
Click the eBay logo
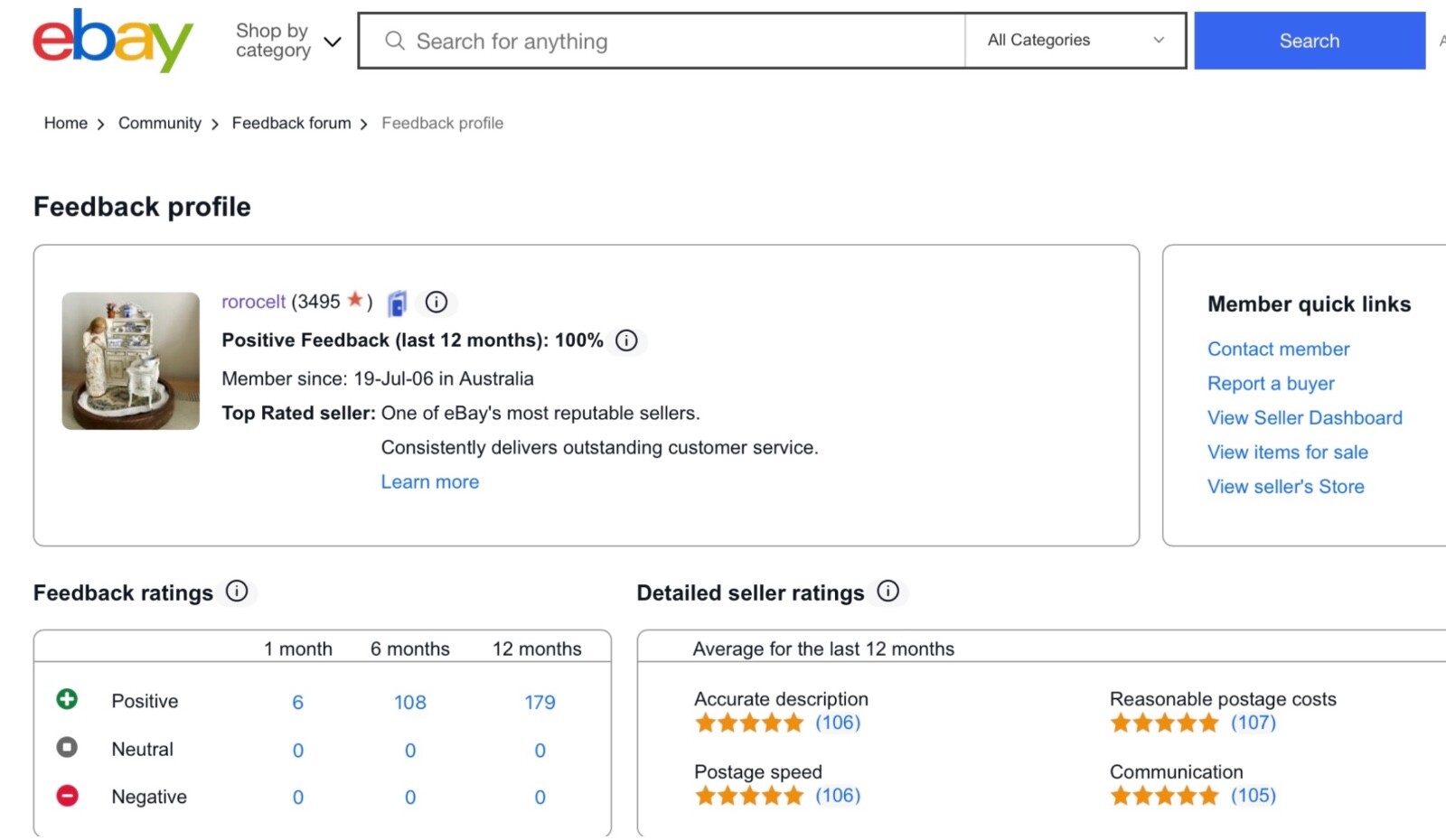coord(112,41)
